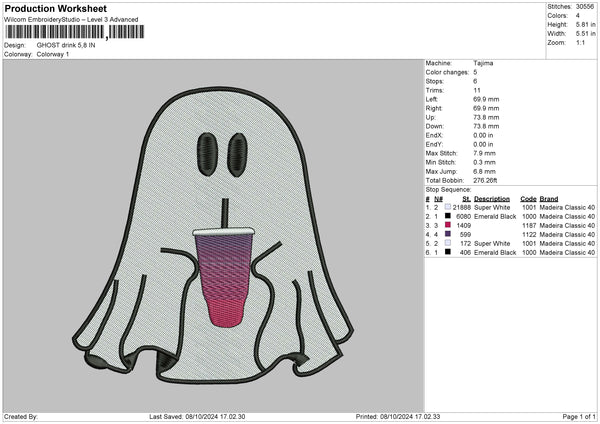Click the 'Page 1 of 1' indicator

pyautogui.click(x=579, y=416)
